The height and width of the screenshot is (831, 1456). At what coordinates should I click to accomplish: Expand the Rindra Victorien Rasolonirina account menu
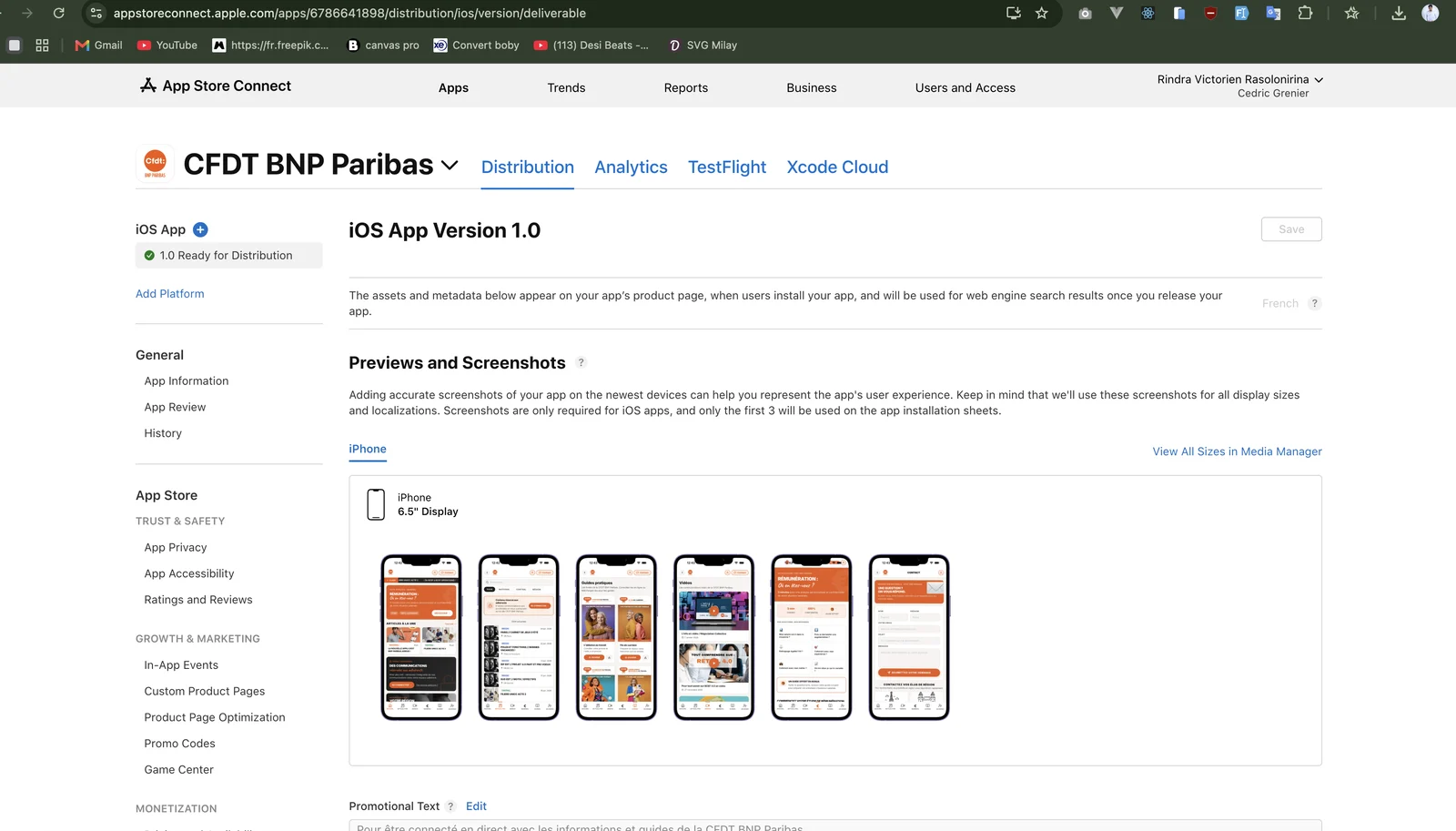(x=1239, y=79)
